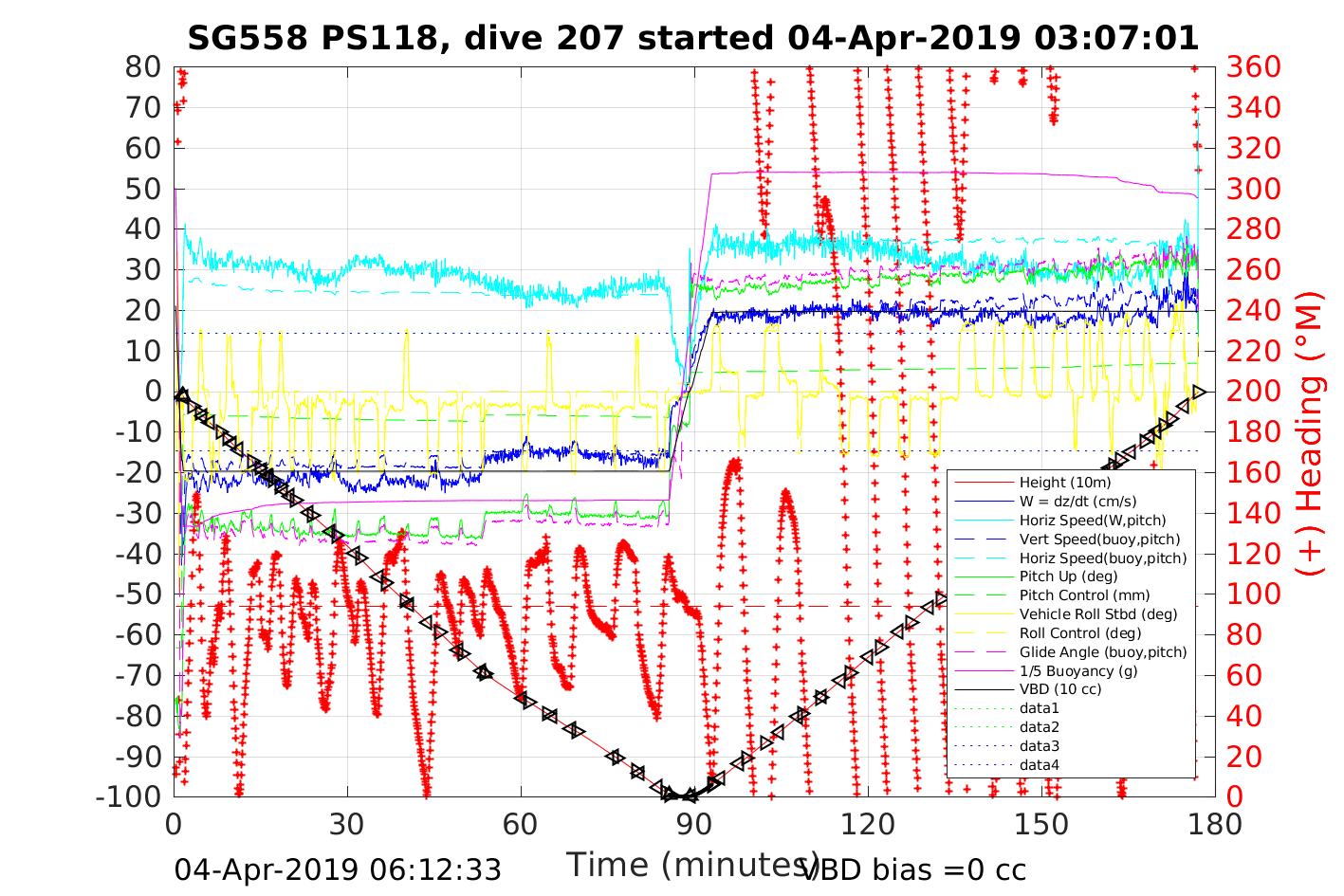This screenshot has height=896, width=1344.
Task: Click the red 360 tick on the heading axis
Action: point(1253,67)
